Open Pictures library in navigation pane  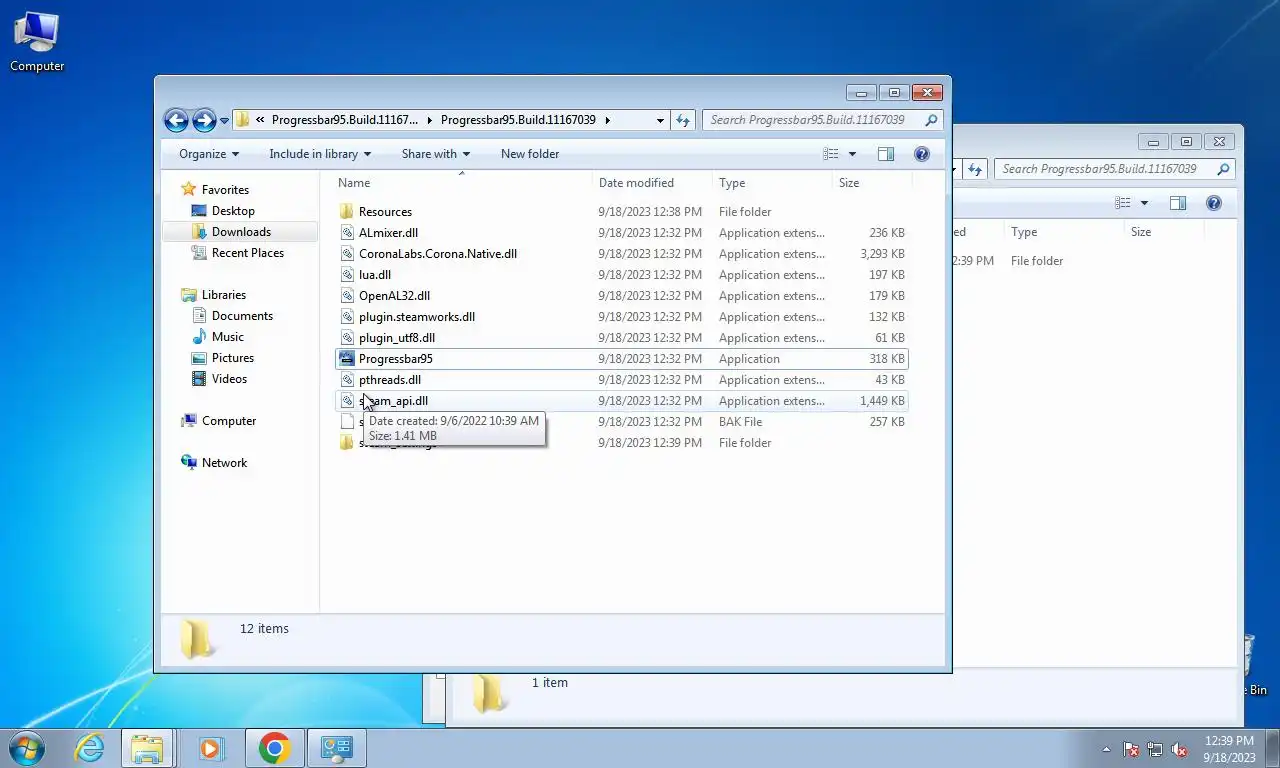pyautogui.click(x=232, y=358)
